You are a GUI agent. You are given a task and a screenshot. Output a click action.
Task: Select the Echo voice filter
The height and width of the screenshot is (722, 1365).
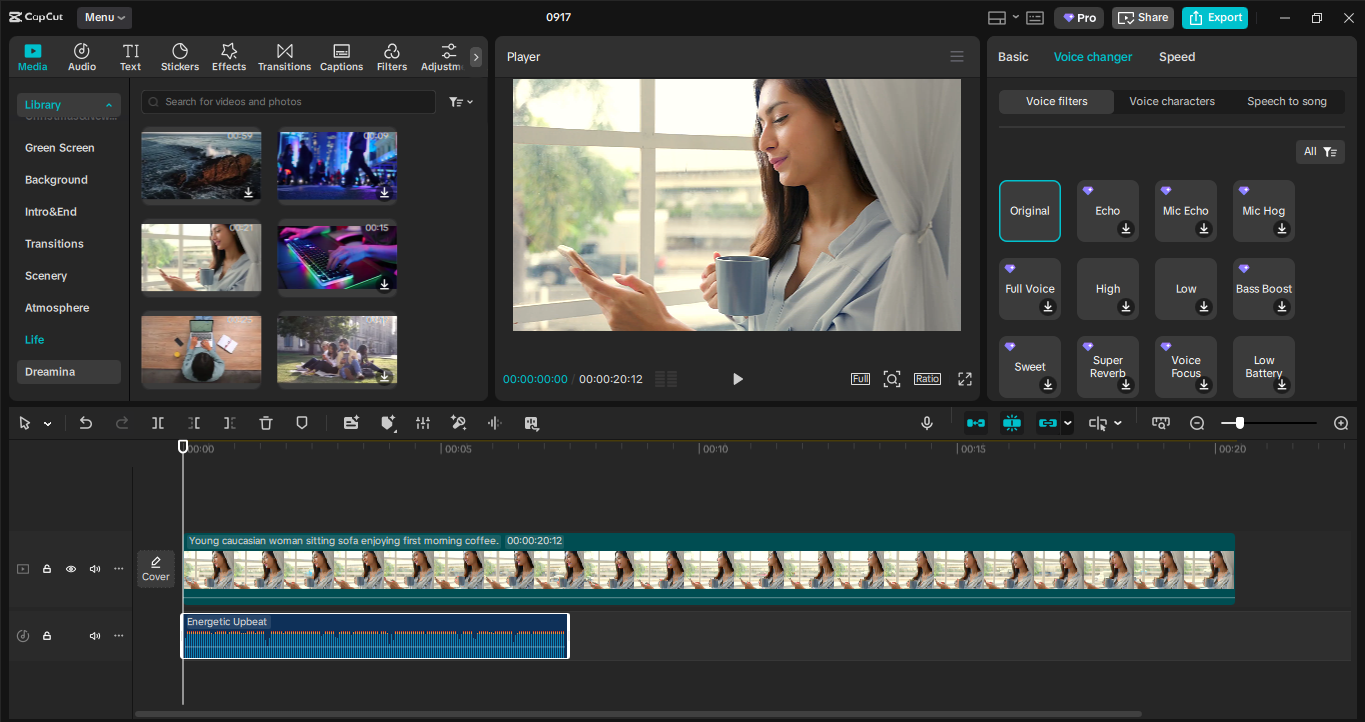click(x=1107, y=211)
